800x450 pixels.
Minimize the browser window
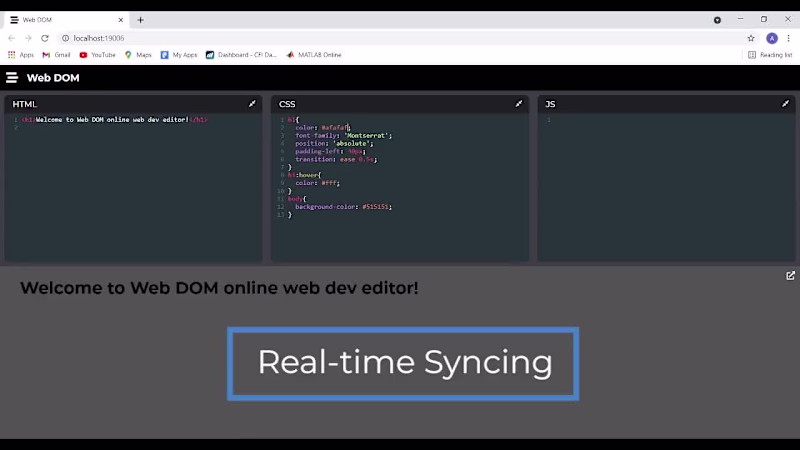pos(740,19)
